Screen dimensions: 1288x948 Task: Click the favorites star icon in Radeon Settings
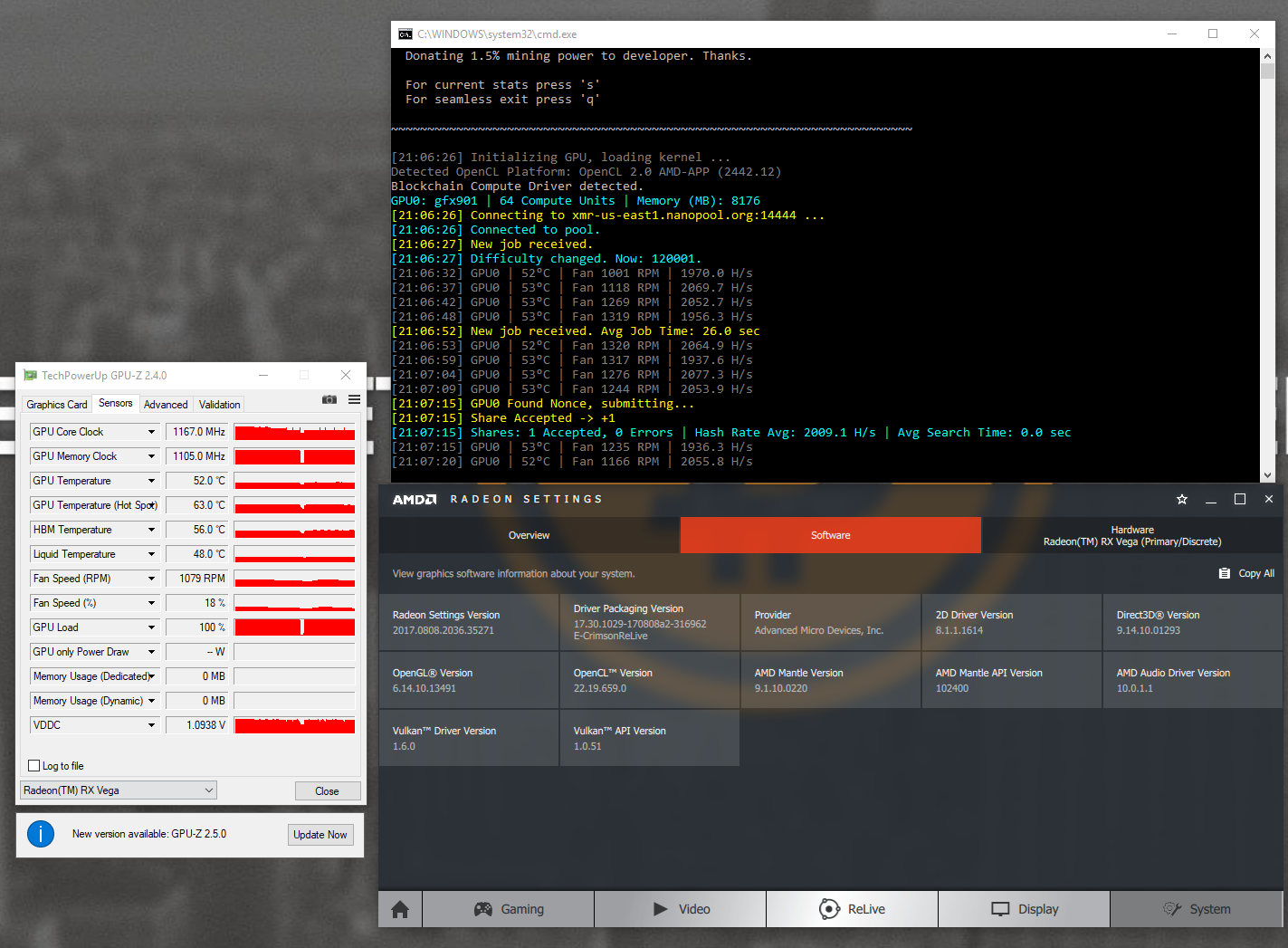pos(1181,499)
